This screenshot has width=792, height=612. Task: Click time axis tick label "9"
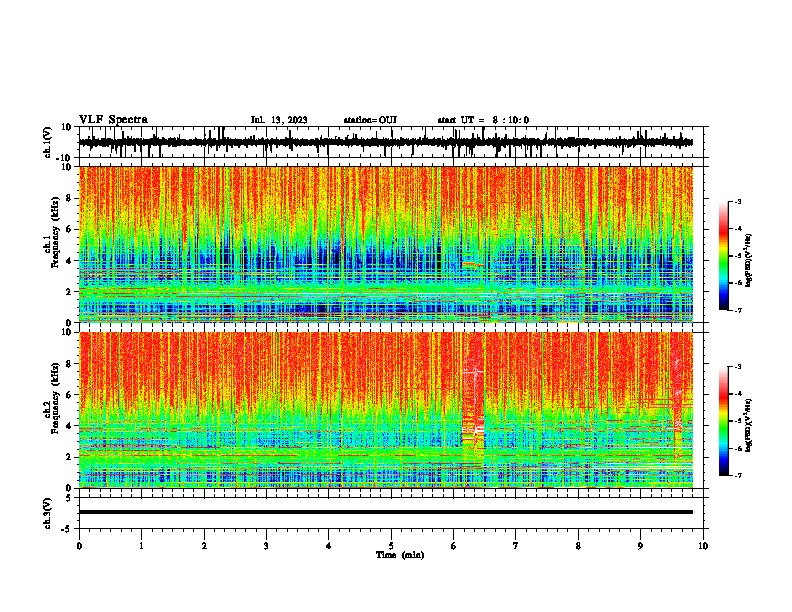click(x=640, y=546)
